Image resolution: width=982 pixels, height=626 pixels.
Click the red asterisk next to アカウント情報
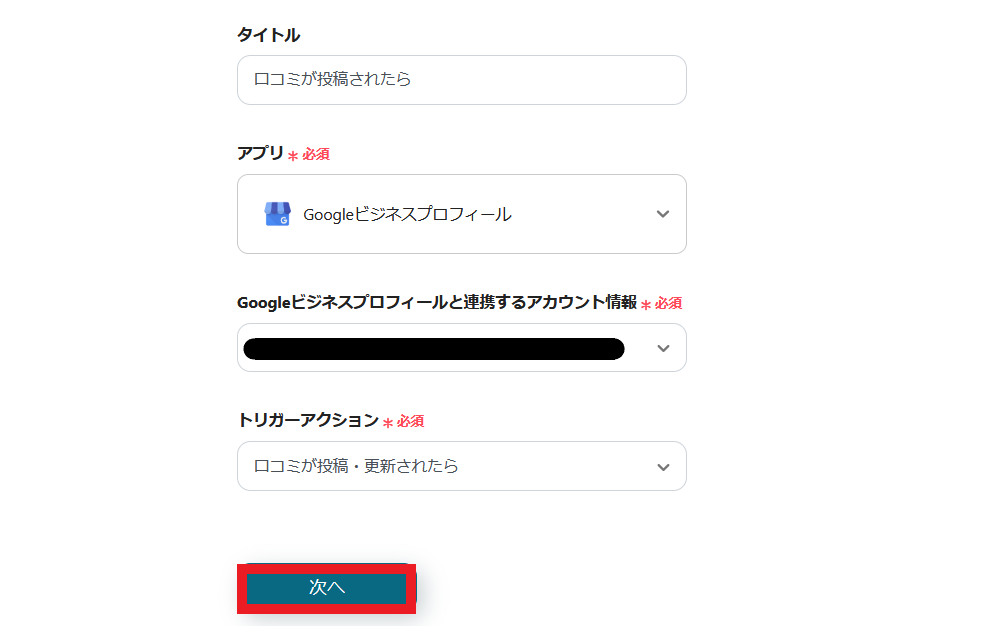click(x=645, y=305)
